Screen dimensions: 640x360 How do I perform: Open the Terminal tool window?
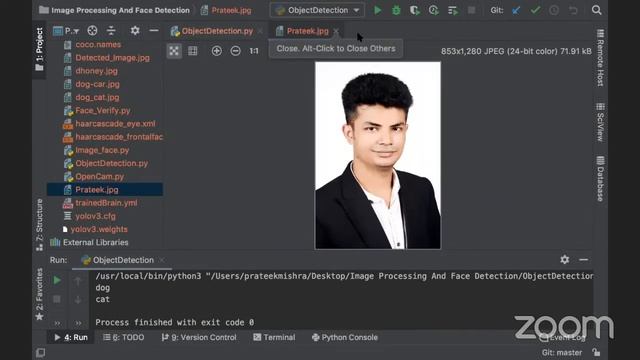pos(274,338)
